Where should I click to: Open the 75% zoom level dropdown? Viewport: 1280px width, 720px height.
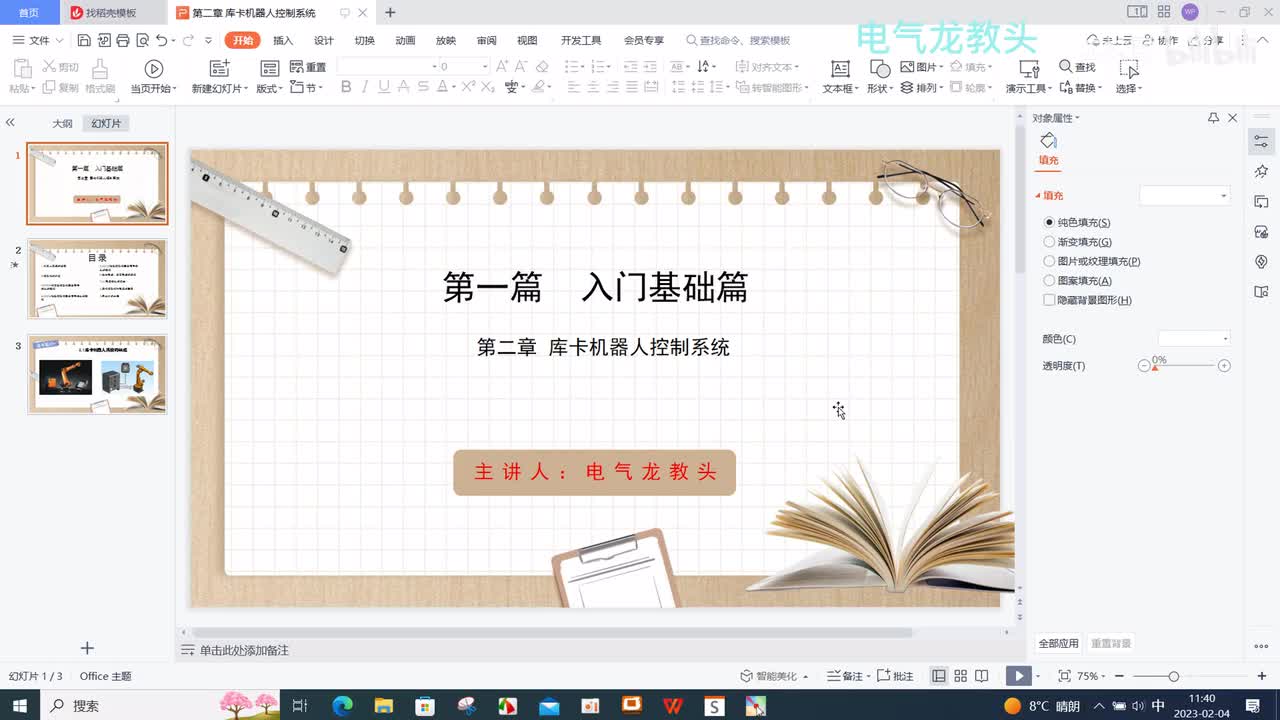(x=1092, y=676)
